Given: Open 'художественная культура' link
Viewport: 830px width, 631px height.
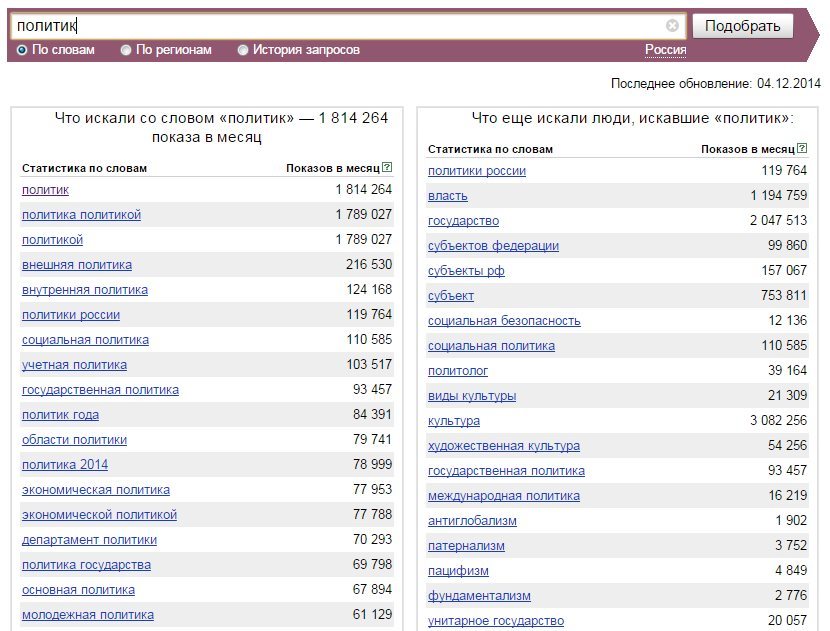Looking at the screenshot, I should tap(504, 445).
